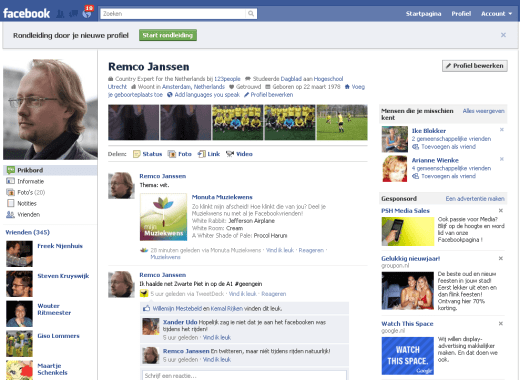
Task: Open Ike Blokker profile name
Action: [x=429, y=131]
